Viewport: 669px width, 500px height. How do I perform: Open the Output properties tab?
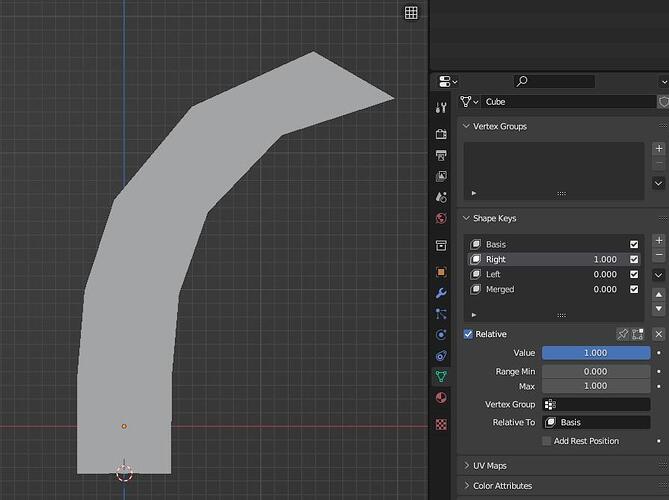[x=441, y=155]
